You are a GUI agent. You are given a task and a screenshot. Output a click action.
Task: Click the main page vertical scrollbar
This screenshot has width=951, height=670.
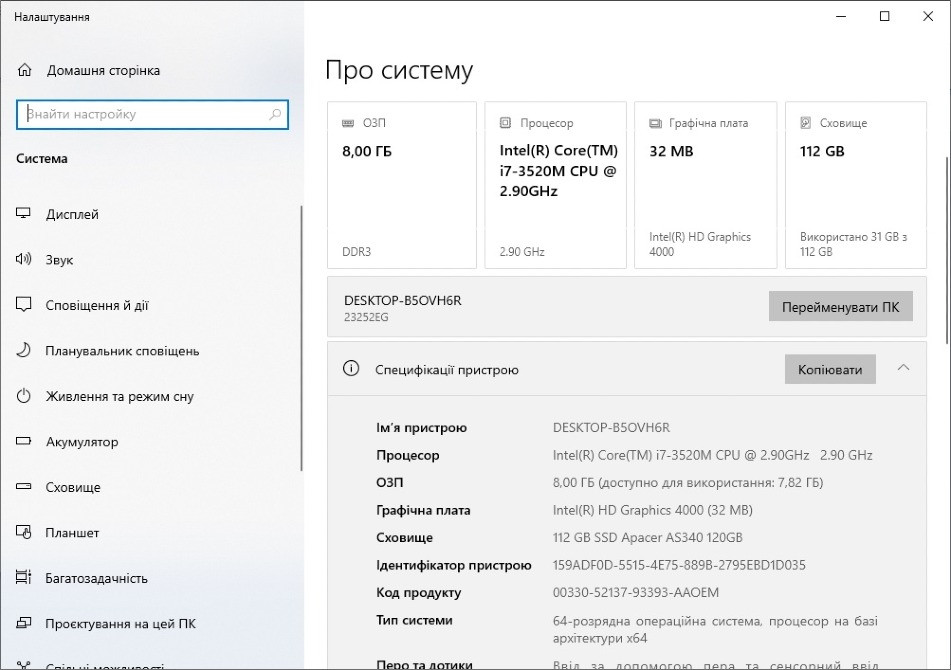pyautogui.click(x=947, y=249)
